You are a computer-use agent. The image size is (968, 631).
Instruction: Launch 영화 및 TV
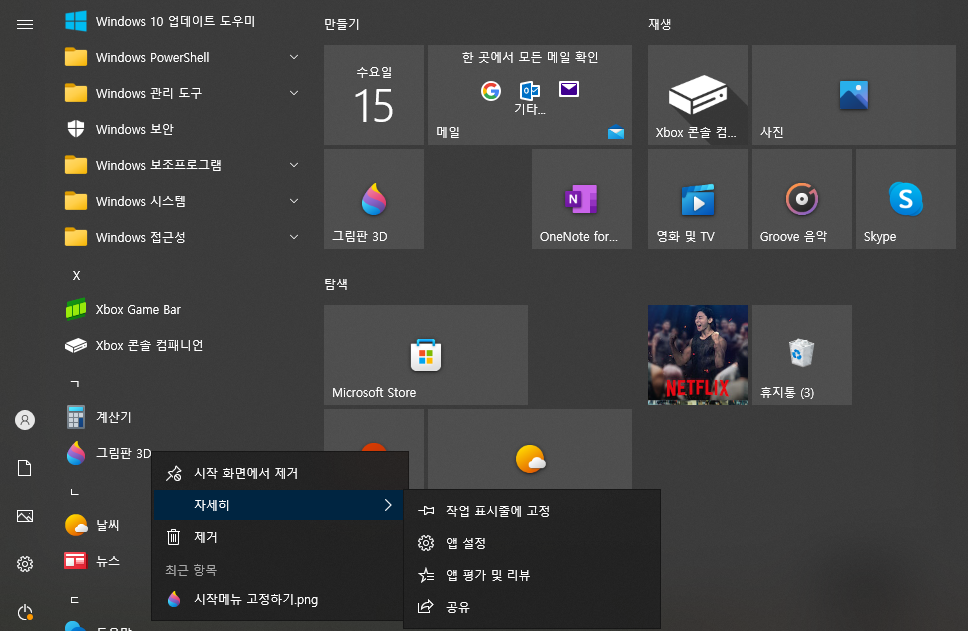(697, 198)
